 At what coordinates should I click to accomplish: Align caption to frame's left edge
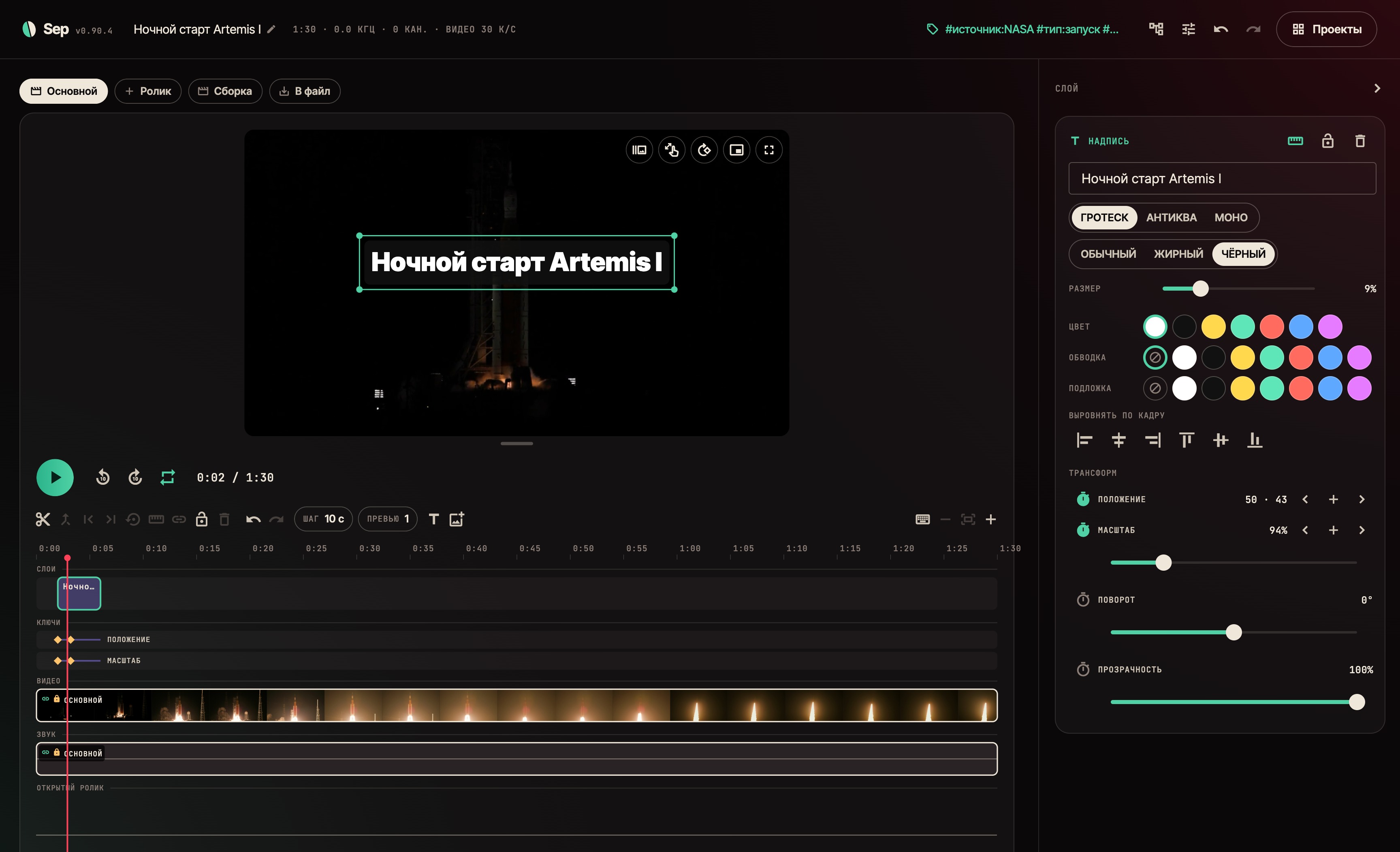[x=1084, y=440]
